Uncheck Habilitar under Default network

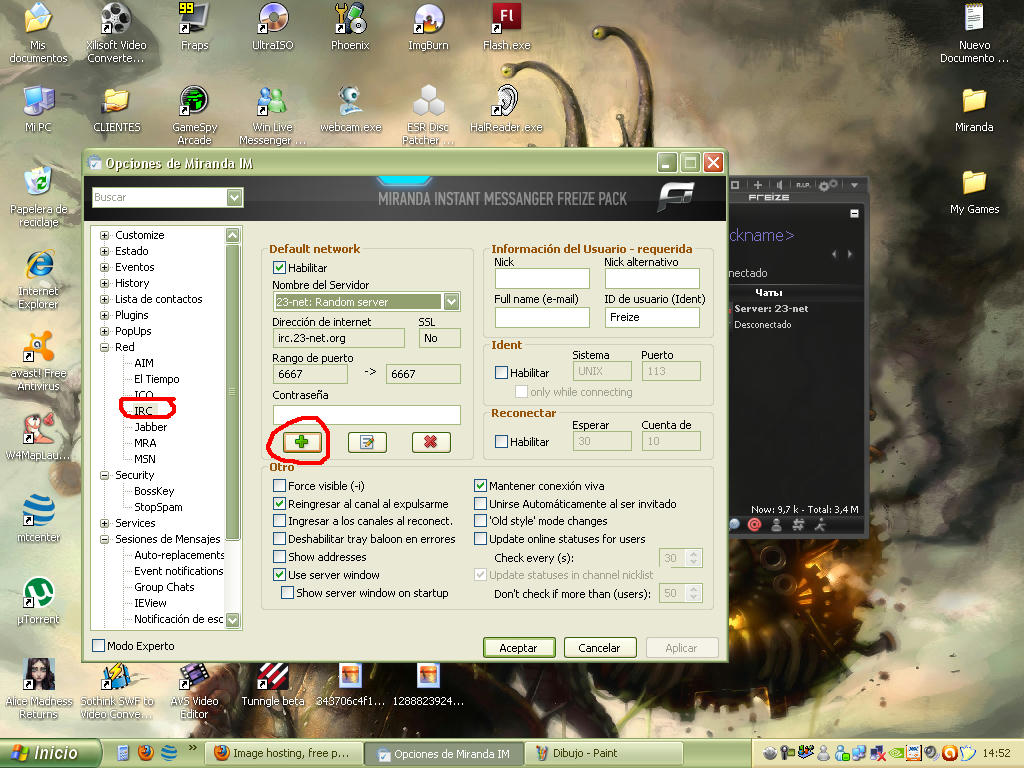click(x=280, y=268)
